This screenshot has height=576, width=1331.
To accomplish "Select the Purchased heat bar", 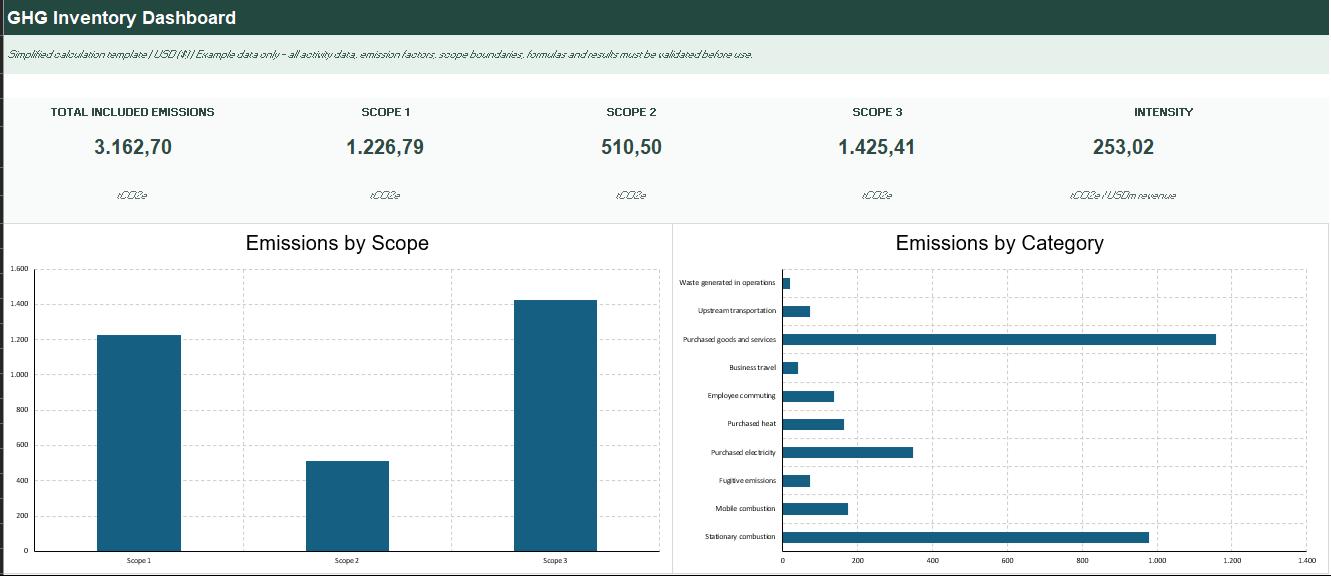I will pos(813,424).
